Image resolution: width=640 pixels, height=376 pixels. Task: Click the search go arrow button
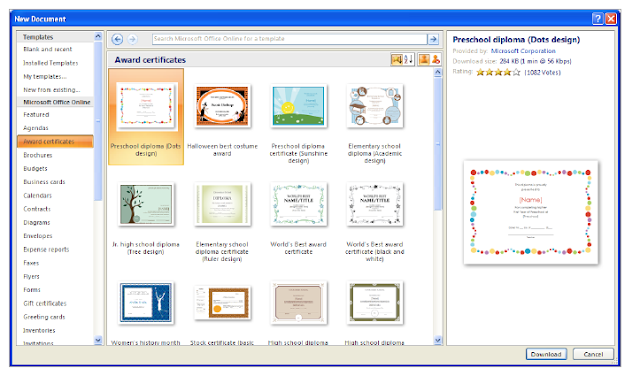click(x=433, y=39)
